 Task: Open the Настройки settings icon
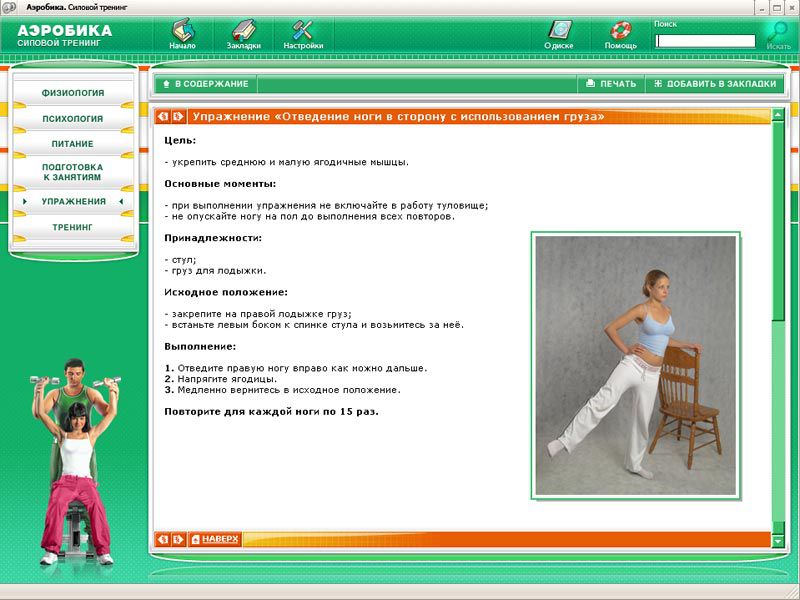pyautogui.click(x=303, y=30)
